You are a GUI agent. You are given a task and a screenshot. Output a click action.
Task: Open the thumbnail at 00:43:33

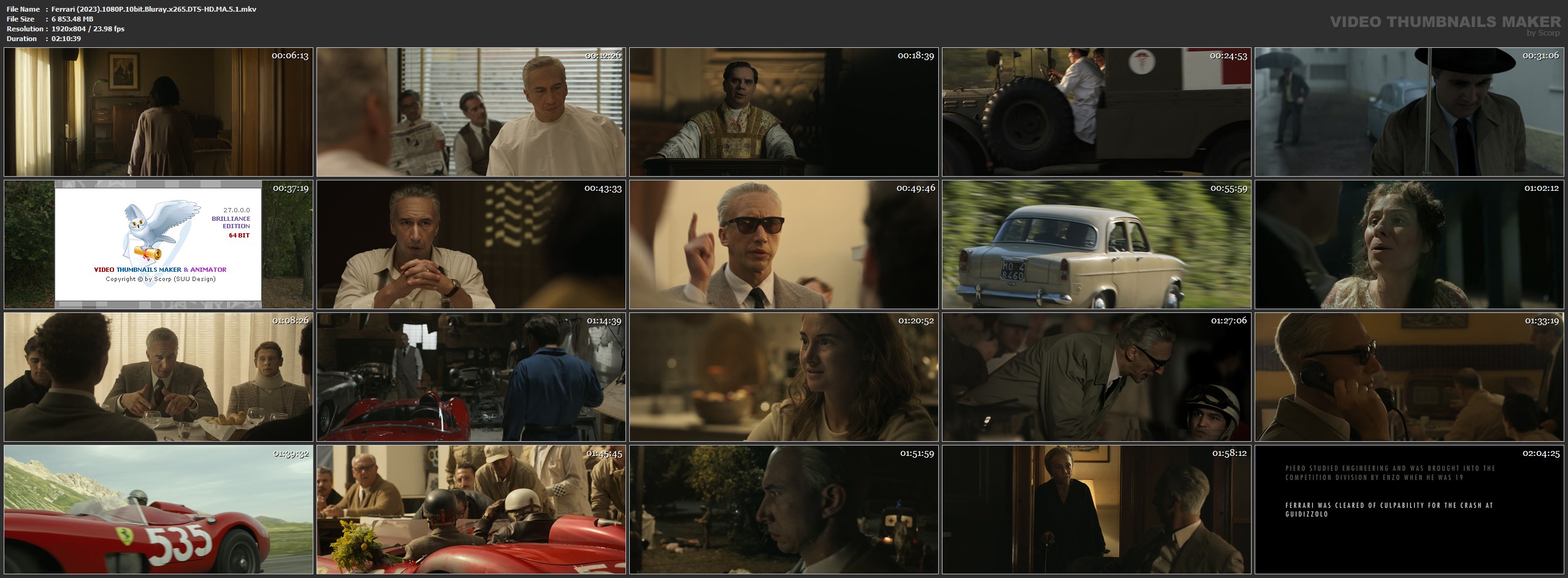(471, 244)
